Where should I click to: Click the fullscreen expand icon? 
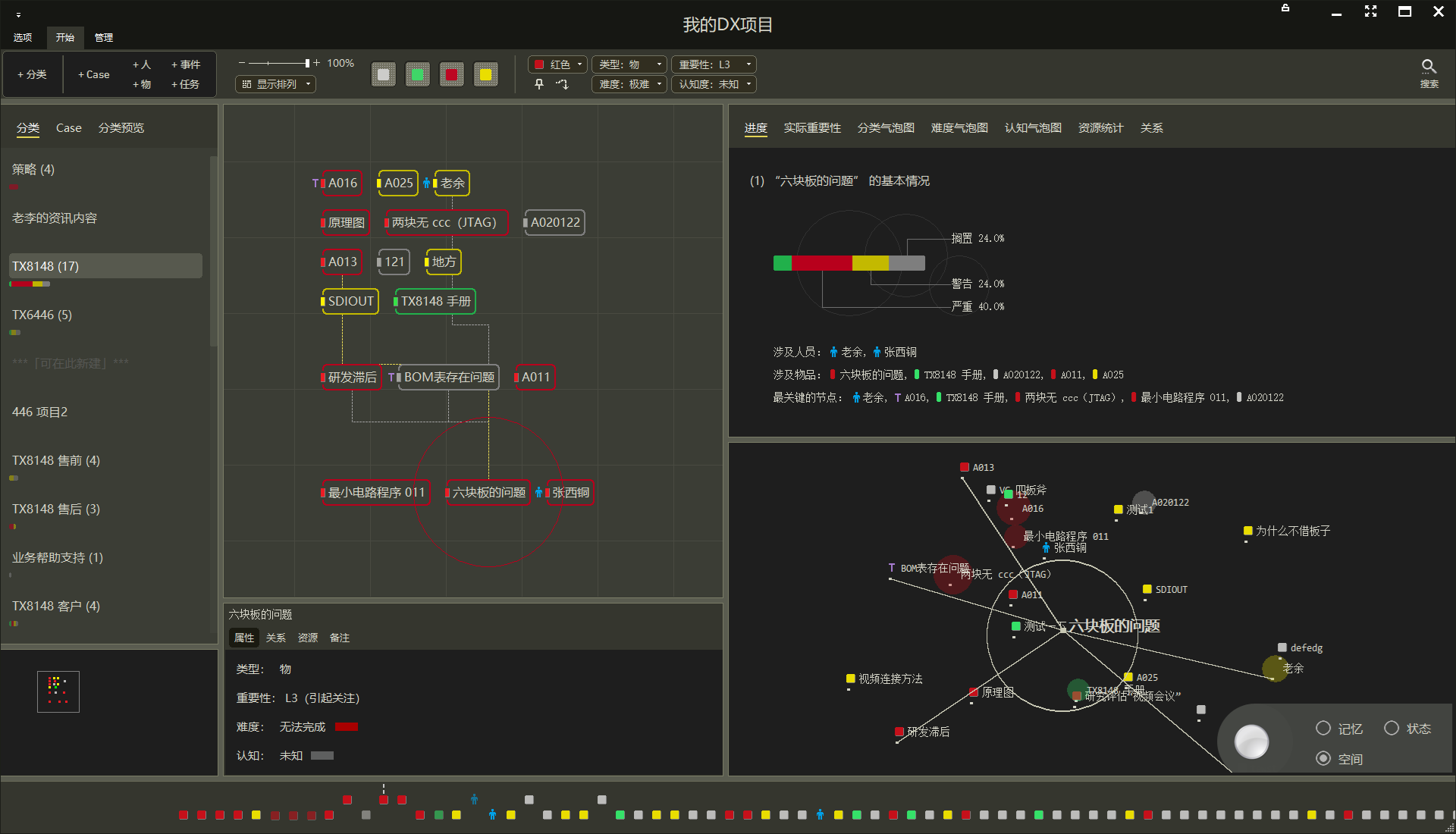pyautogui.click(x=1370, y=11)
